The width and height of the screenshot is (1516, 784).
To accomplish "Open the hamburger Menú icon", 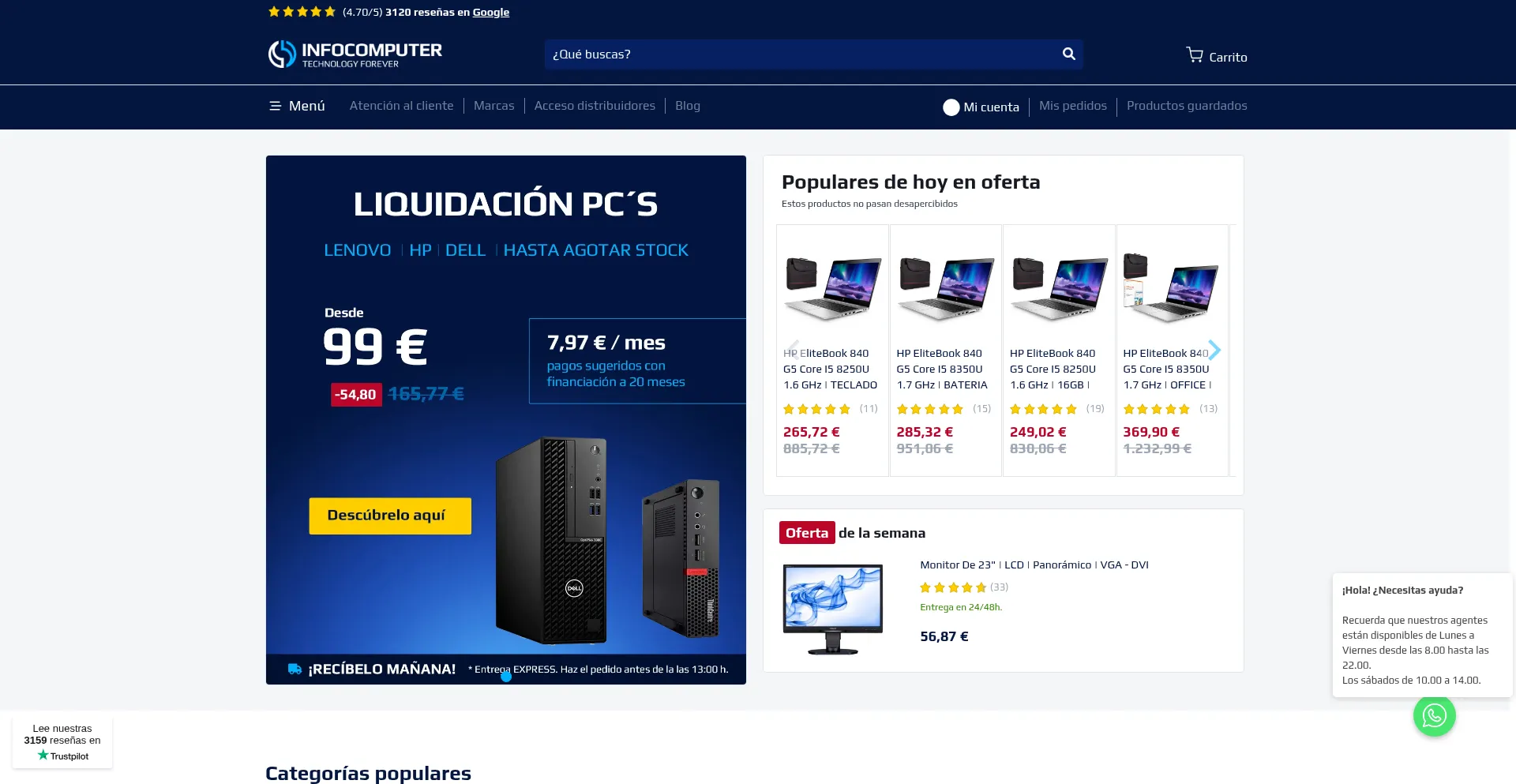I will click(276, 106).
